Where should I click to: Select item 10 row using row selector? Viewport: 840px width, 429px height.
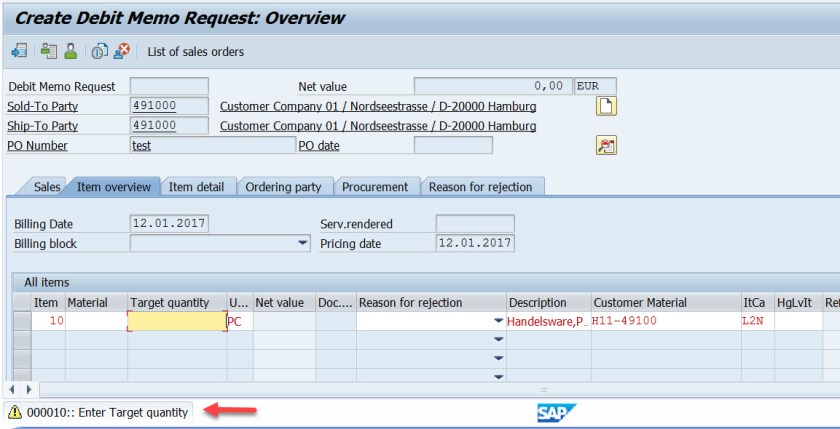(22, 321)
